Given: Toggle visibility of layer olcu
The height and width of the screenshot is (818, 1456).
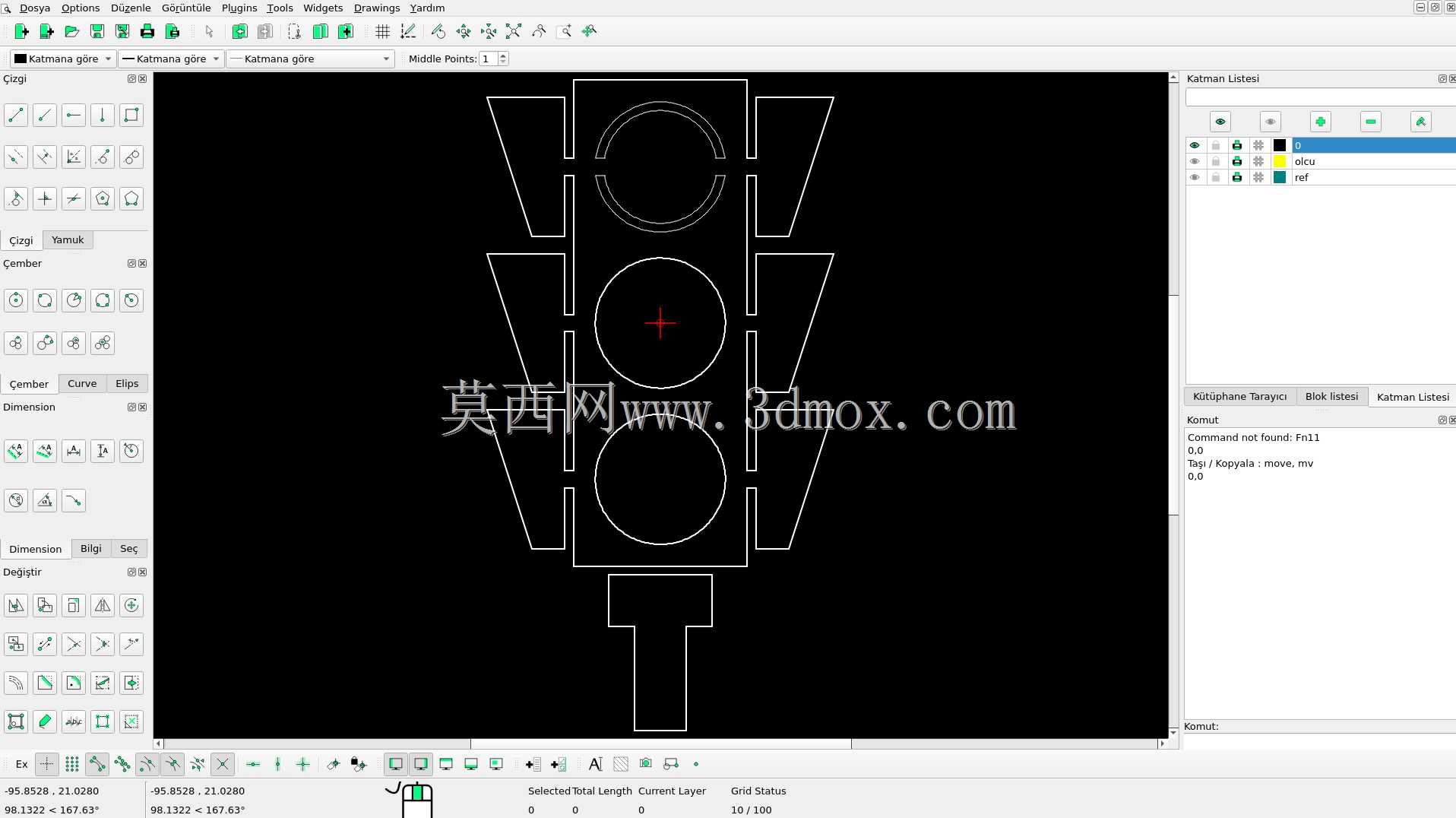Looking at the screenshot, I should 1195,161.
